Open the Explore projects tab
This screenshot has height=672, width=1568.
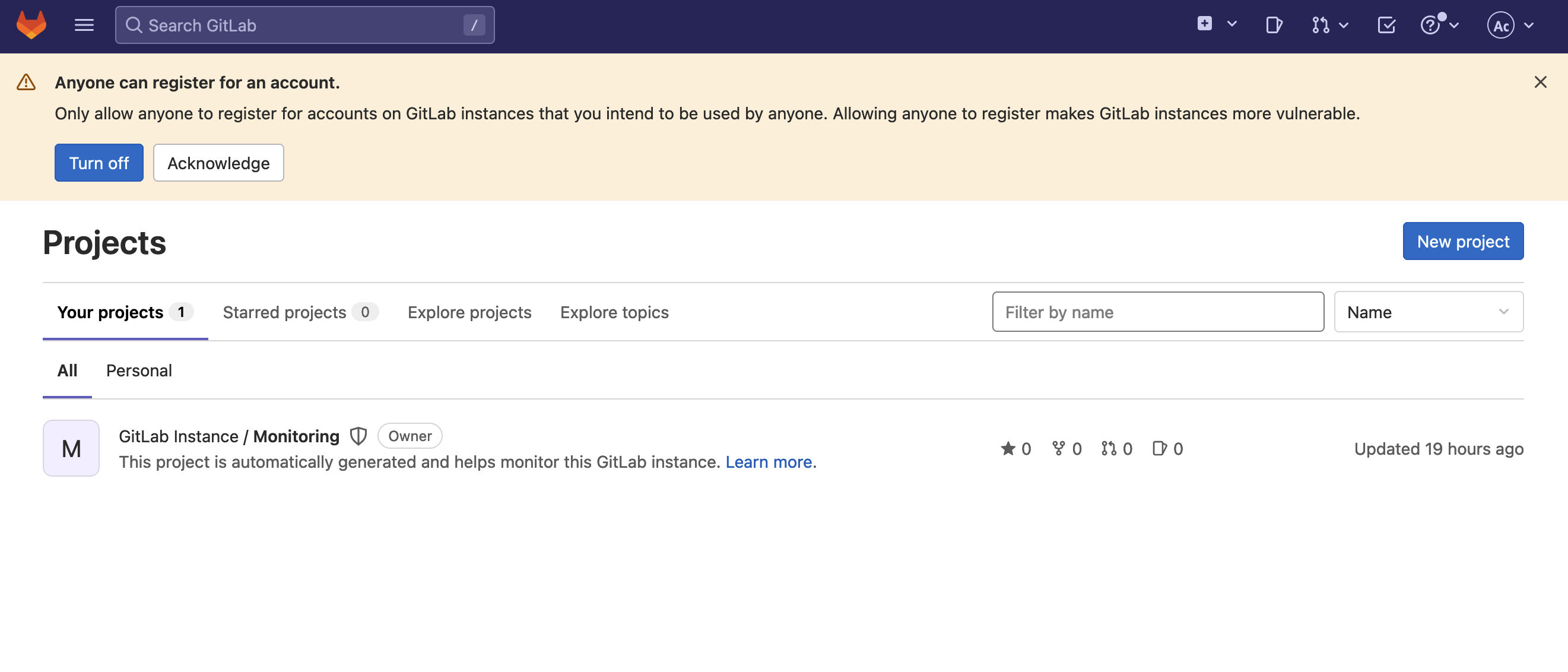point(469,312)
